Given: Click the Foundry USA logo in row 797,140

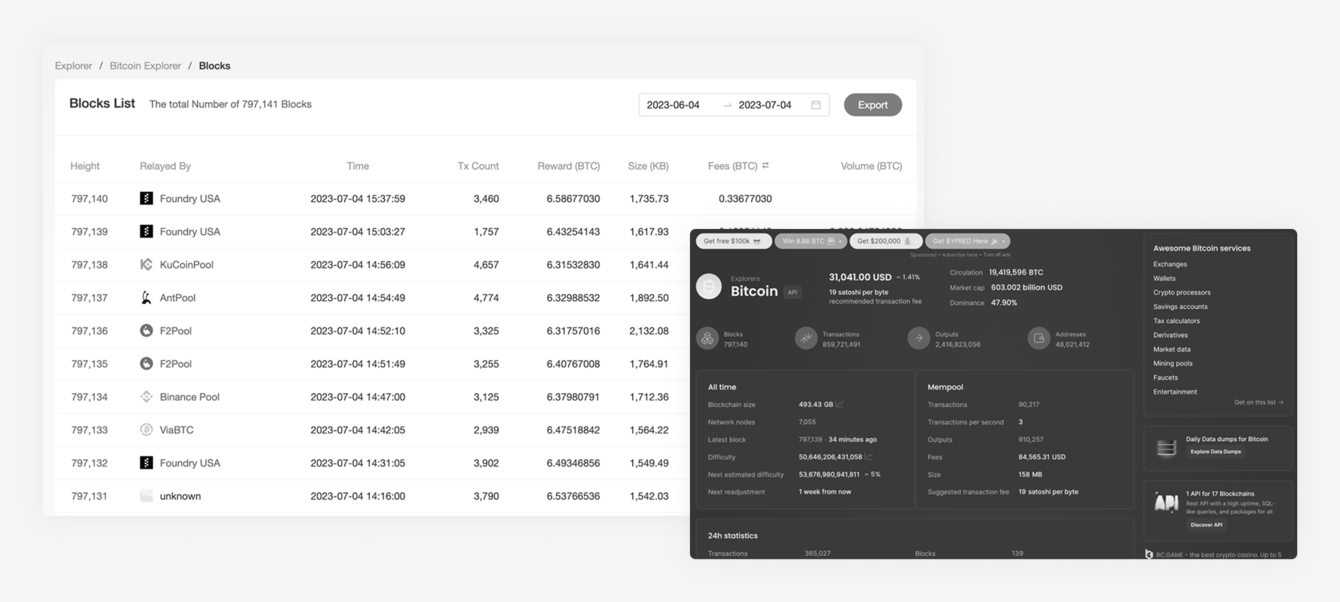Looking at the screenshot, I should coord(146,199).
